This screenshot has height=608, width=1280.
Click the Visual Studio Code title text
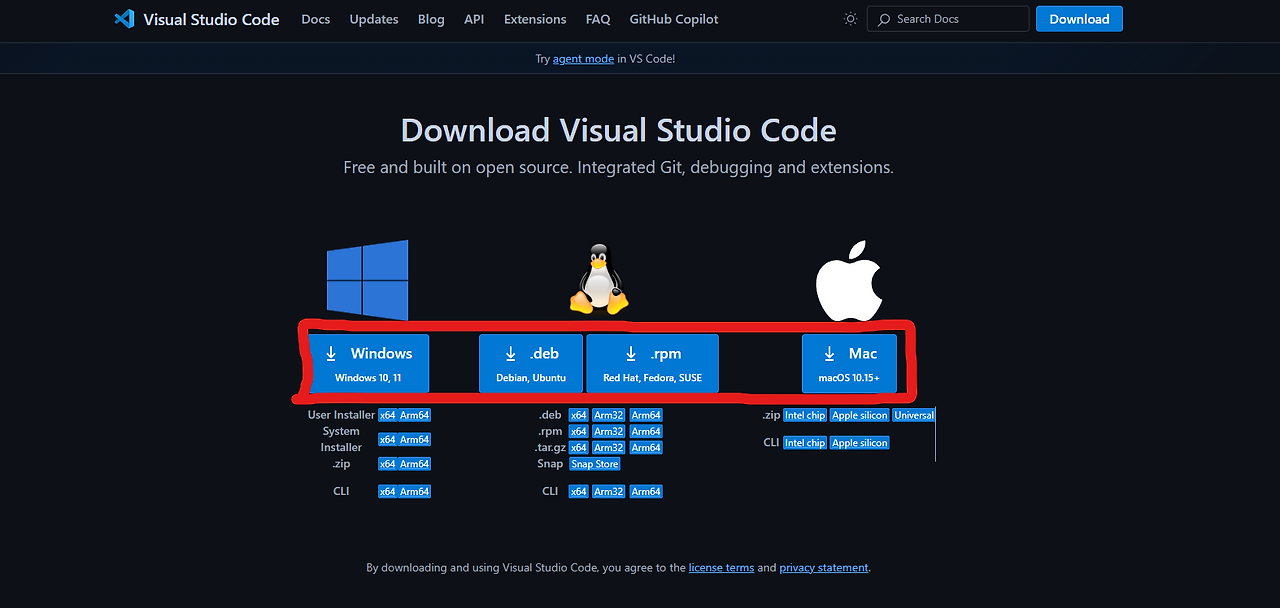coord(211,19)
